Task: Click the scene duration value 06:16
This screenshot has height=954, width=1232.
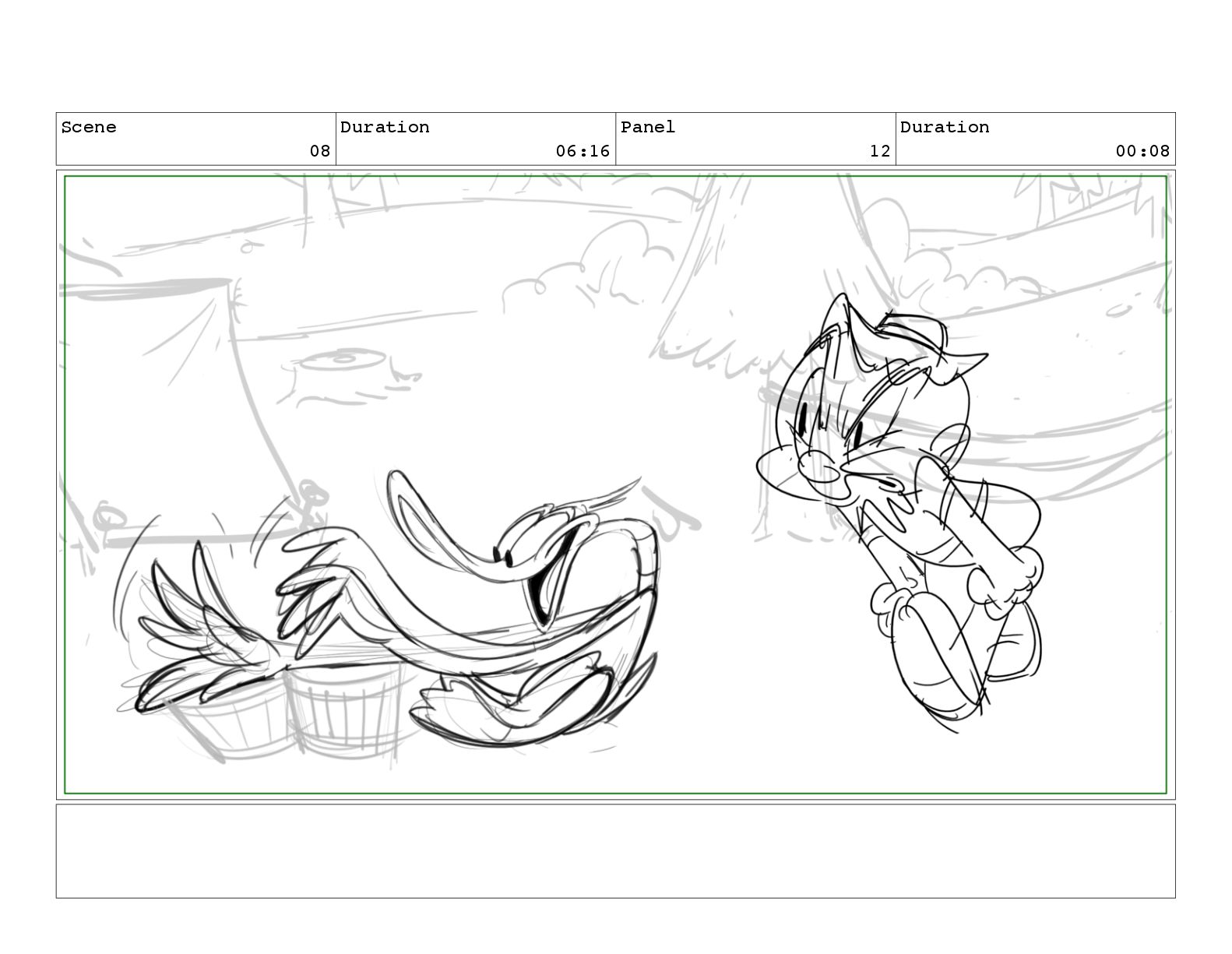Action: [583, 151]
